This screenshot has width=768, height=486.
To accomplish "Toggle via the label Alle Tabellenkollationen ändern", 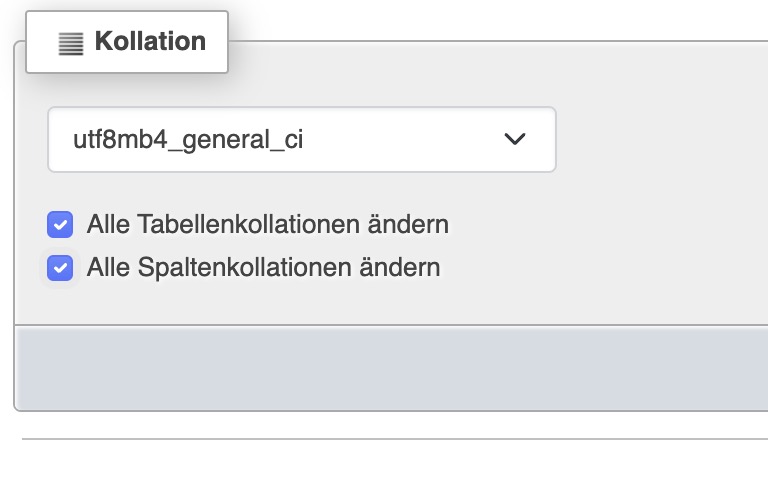I will pyautogui.click(x=267, y=224).
